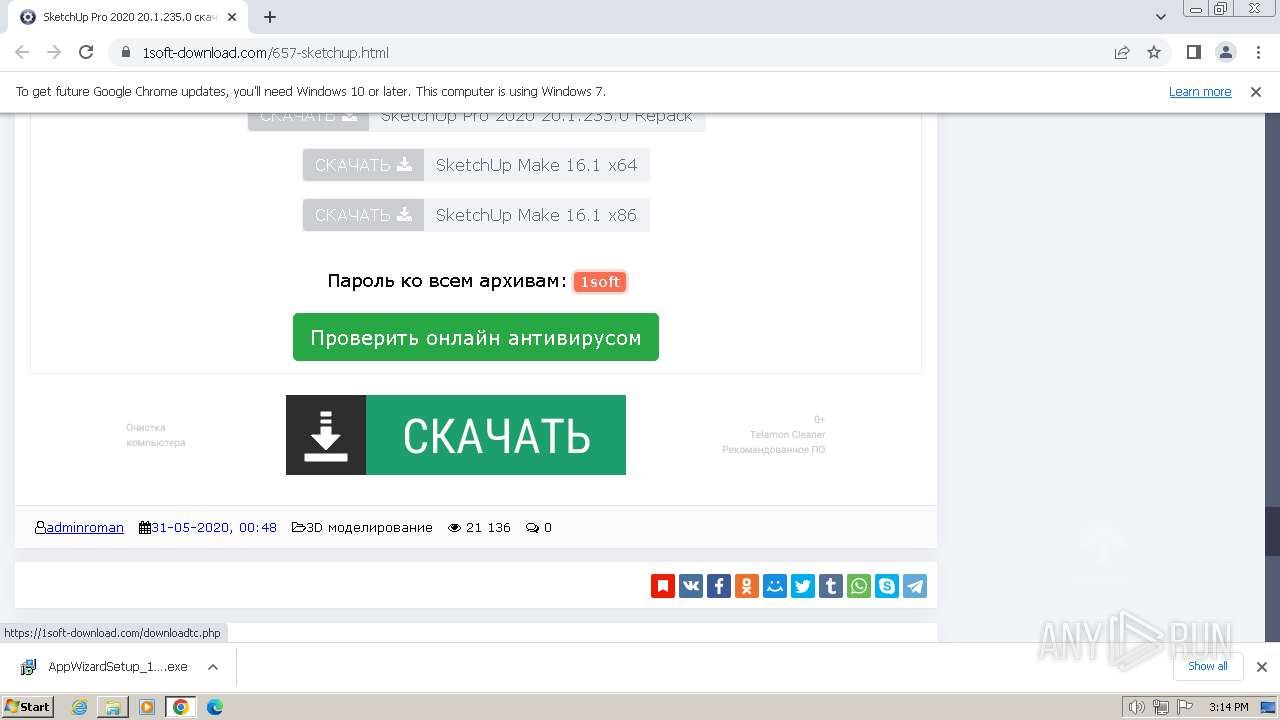Download SketchUp Pro 2020 Repack
The width and height of the screenshot is (1280, 720).
coord(308,119)
